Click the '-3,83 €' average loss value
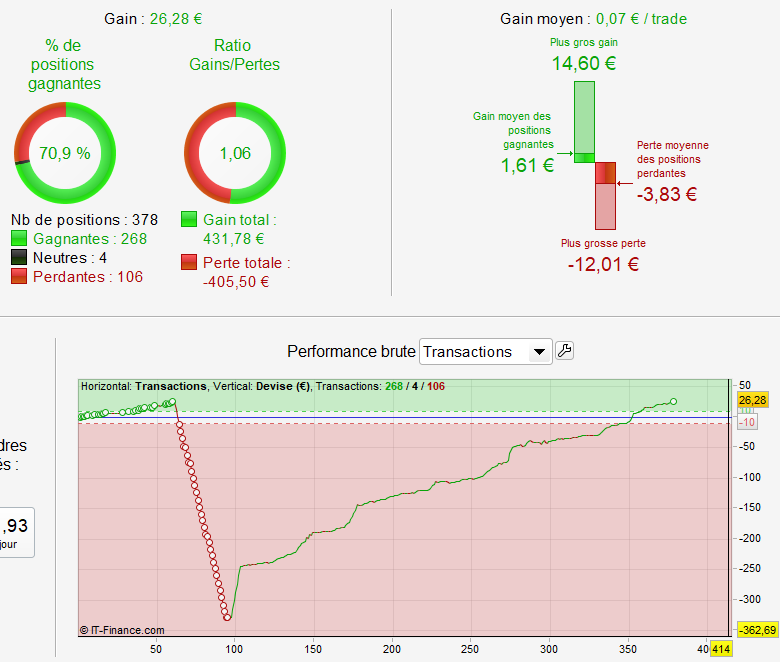The image size is (780, 662). tap(667, 194)
